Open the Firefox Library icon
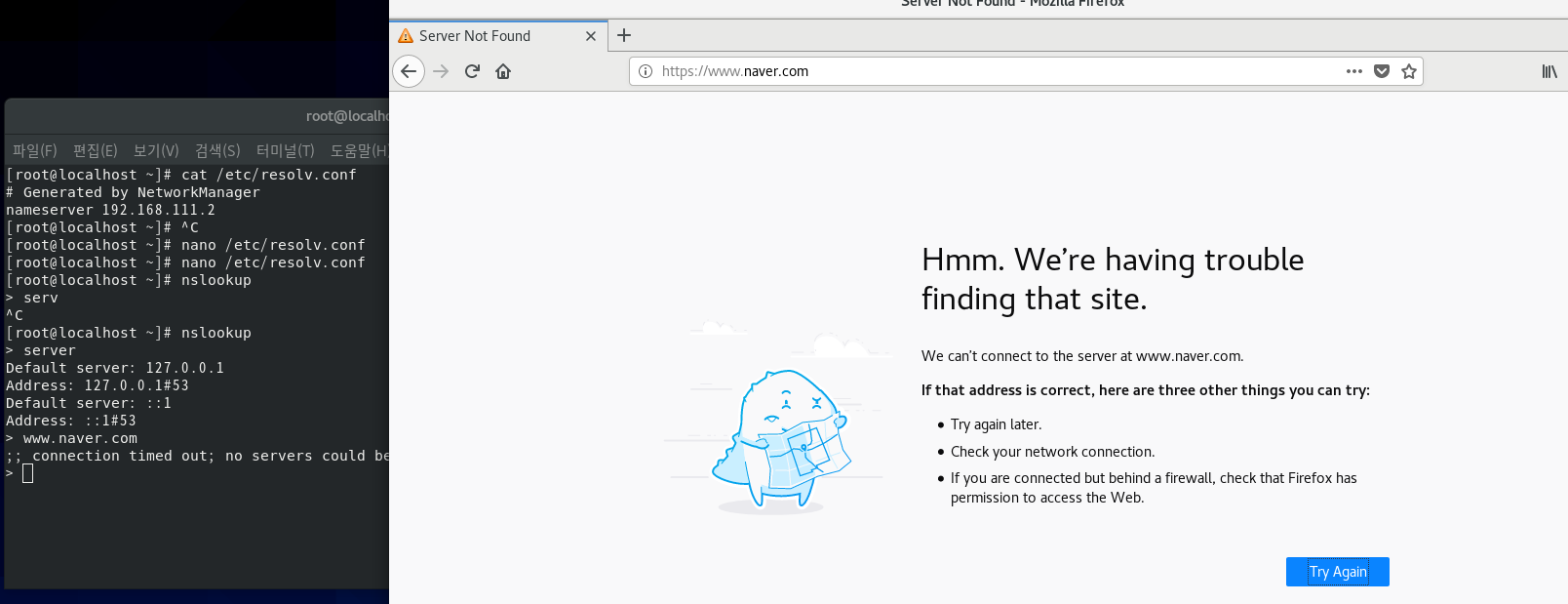The width and height of the screenshot is (1568, 604). pyautogui.click(x=1549, y=71)
